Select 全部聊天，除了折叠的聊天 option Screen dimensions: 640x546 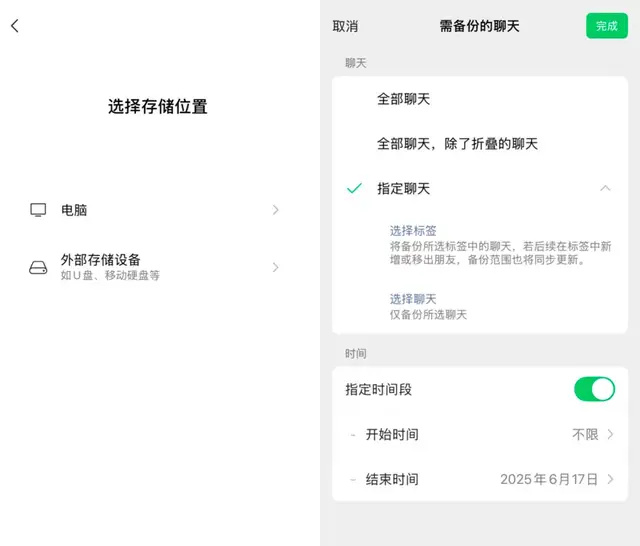457,144
